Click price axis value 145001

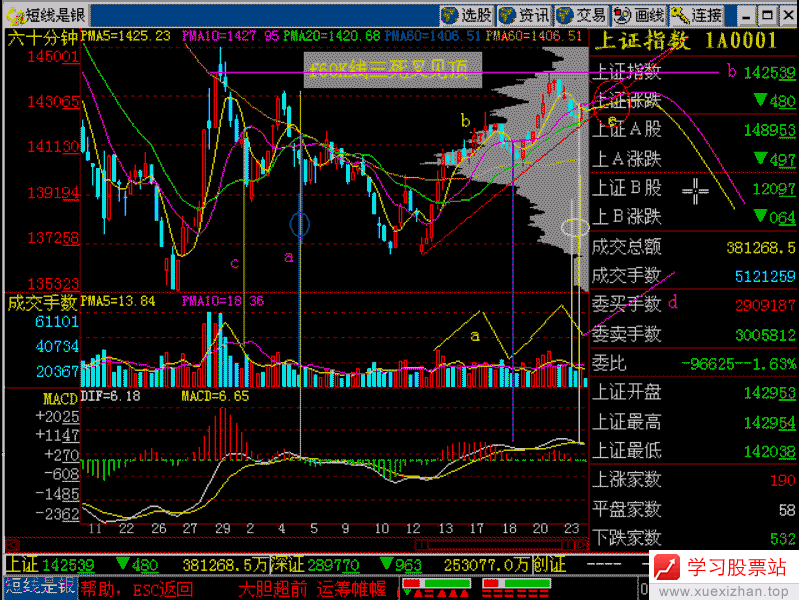tap(54, 56)
